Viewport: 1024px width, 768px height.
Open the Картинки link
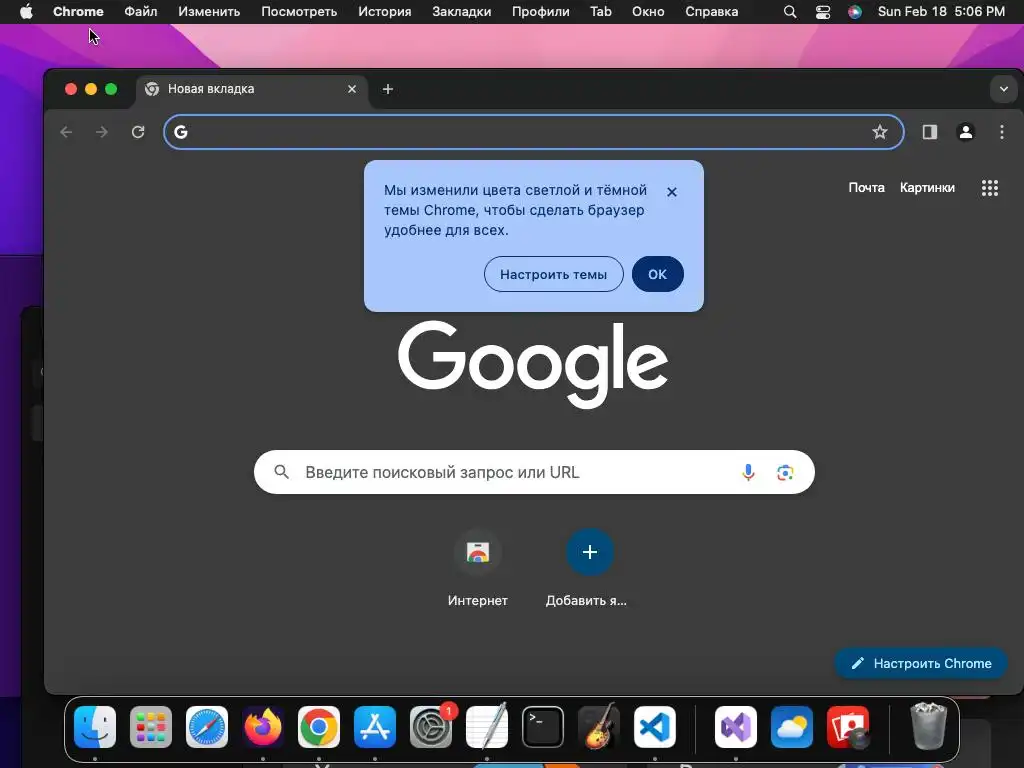click(927, 187)
